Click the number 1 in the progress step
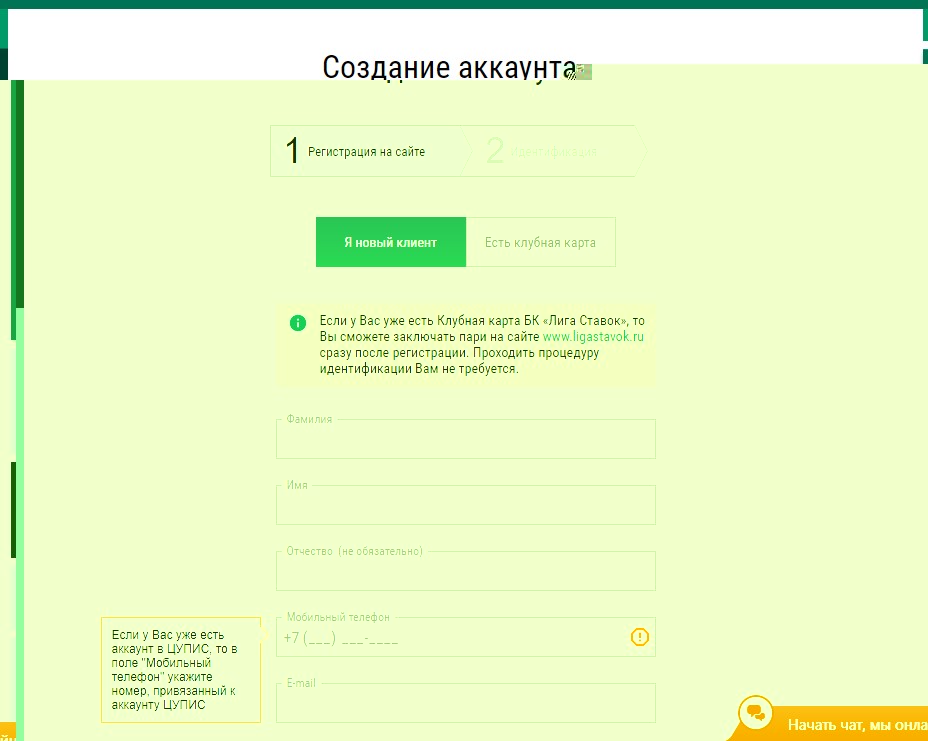 click(292, 150)
